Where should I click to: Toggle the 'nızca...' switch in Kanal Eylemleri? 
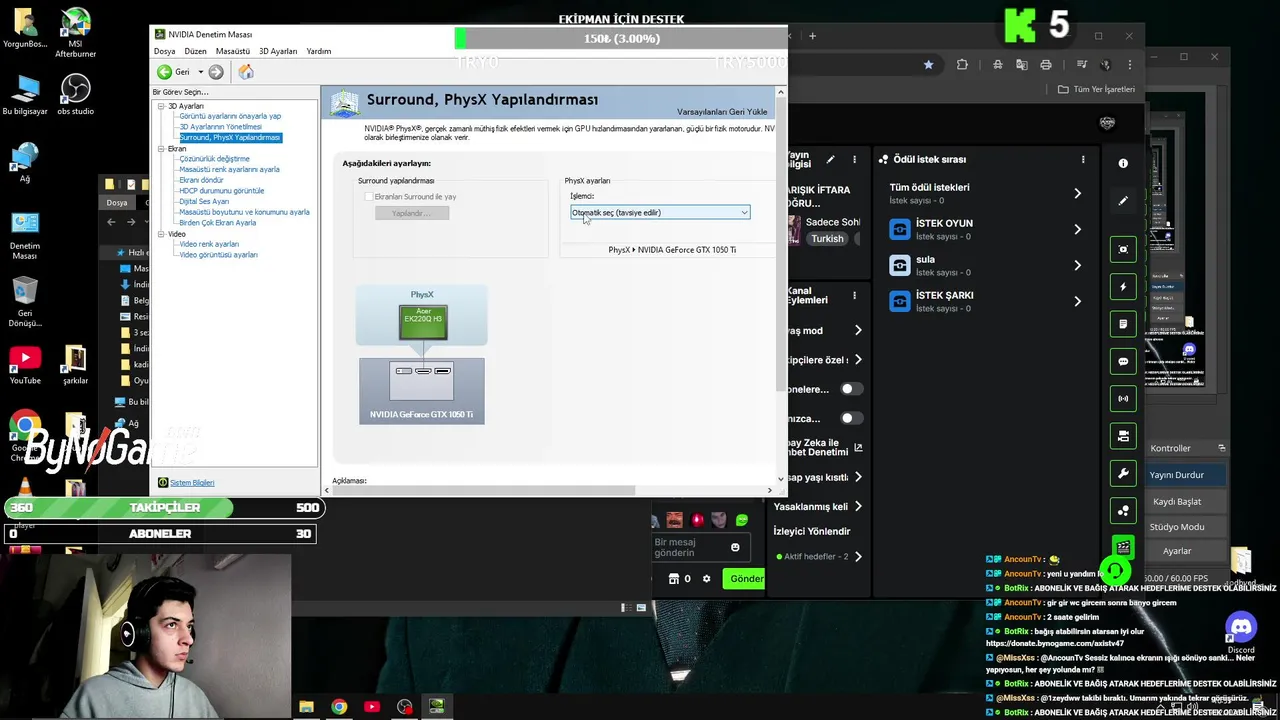tap(851, 418)
